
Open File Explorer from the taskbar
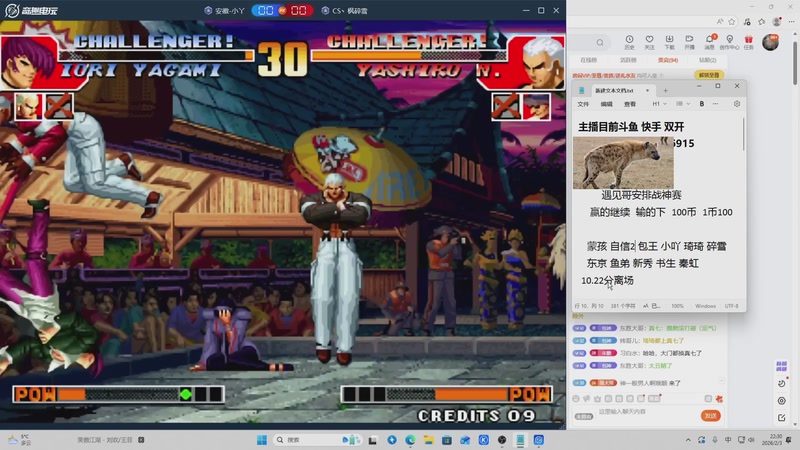429,440
